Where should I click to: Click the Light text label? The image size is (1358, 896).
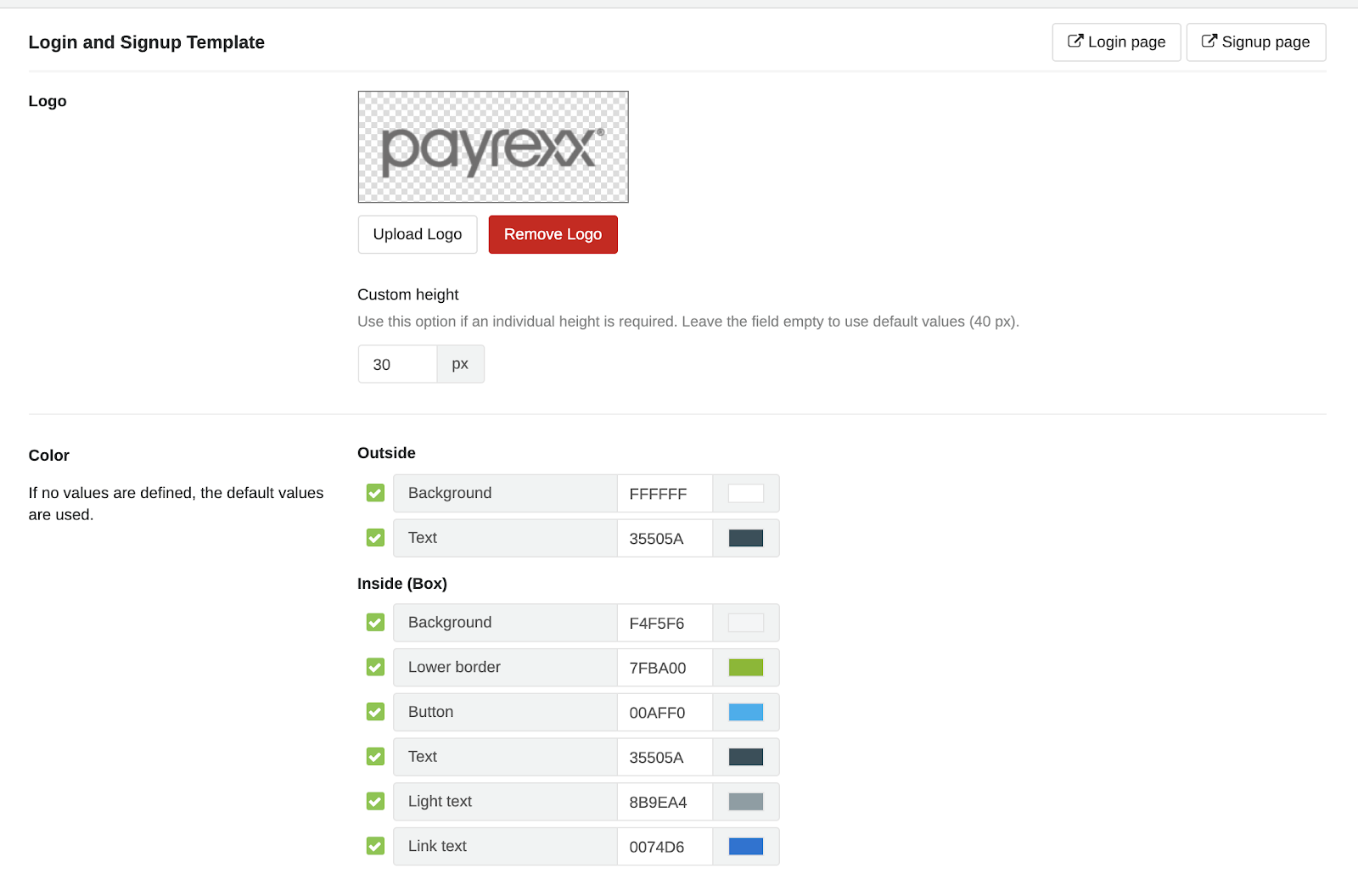coord(440,801)
